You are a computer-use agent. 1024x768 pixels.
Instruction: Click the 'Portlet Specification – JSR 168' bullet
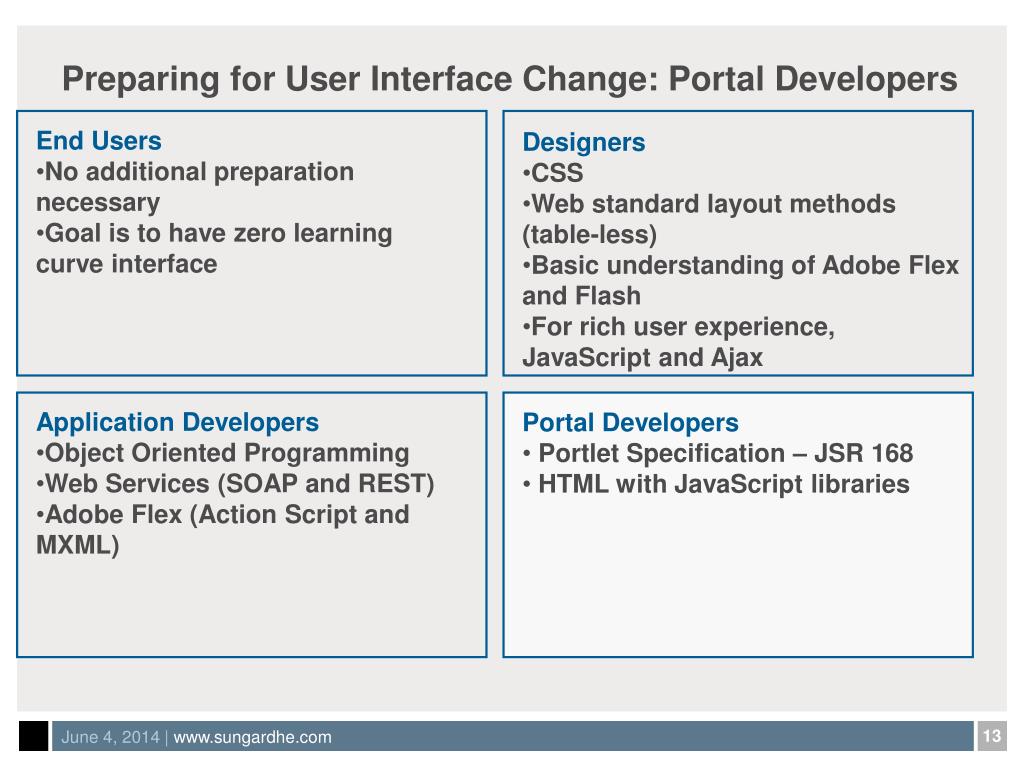click(718, 453)
